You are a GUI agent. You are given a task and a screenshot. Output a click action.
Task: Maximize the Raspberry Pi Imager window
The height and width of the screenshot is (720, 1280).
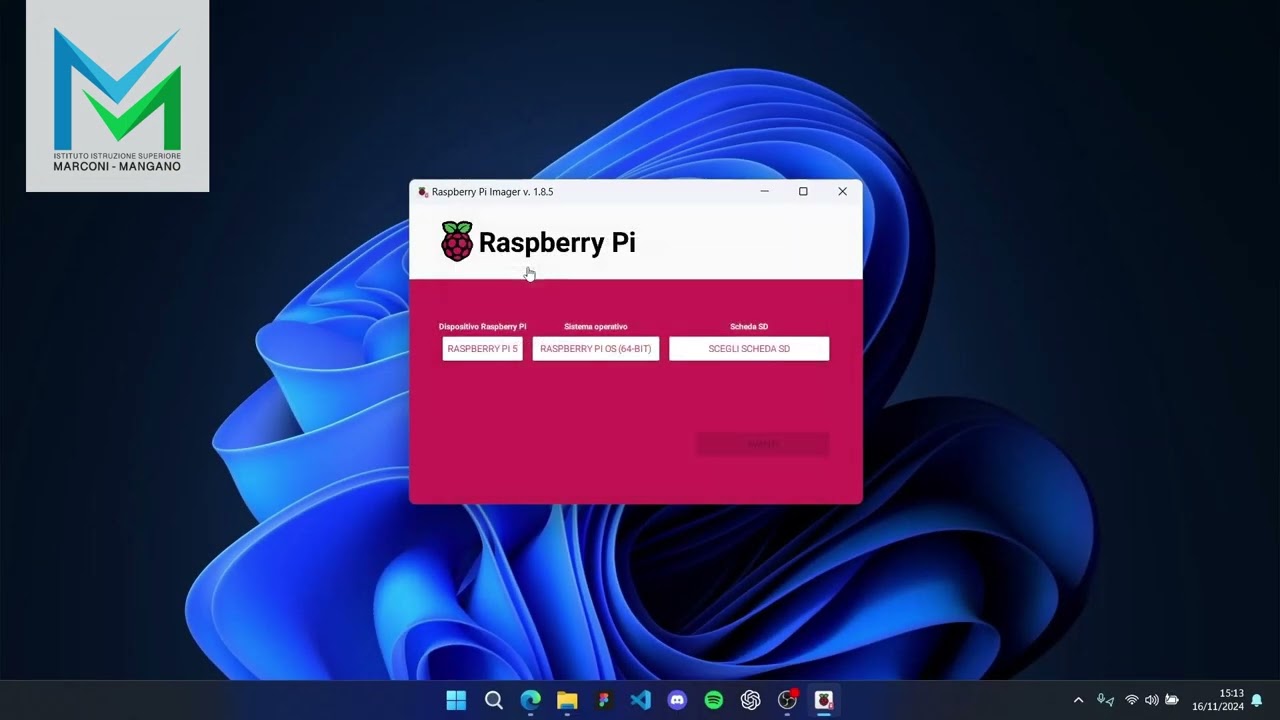[803, 191]
